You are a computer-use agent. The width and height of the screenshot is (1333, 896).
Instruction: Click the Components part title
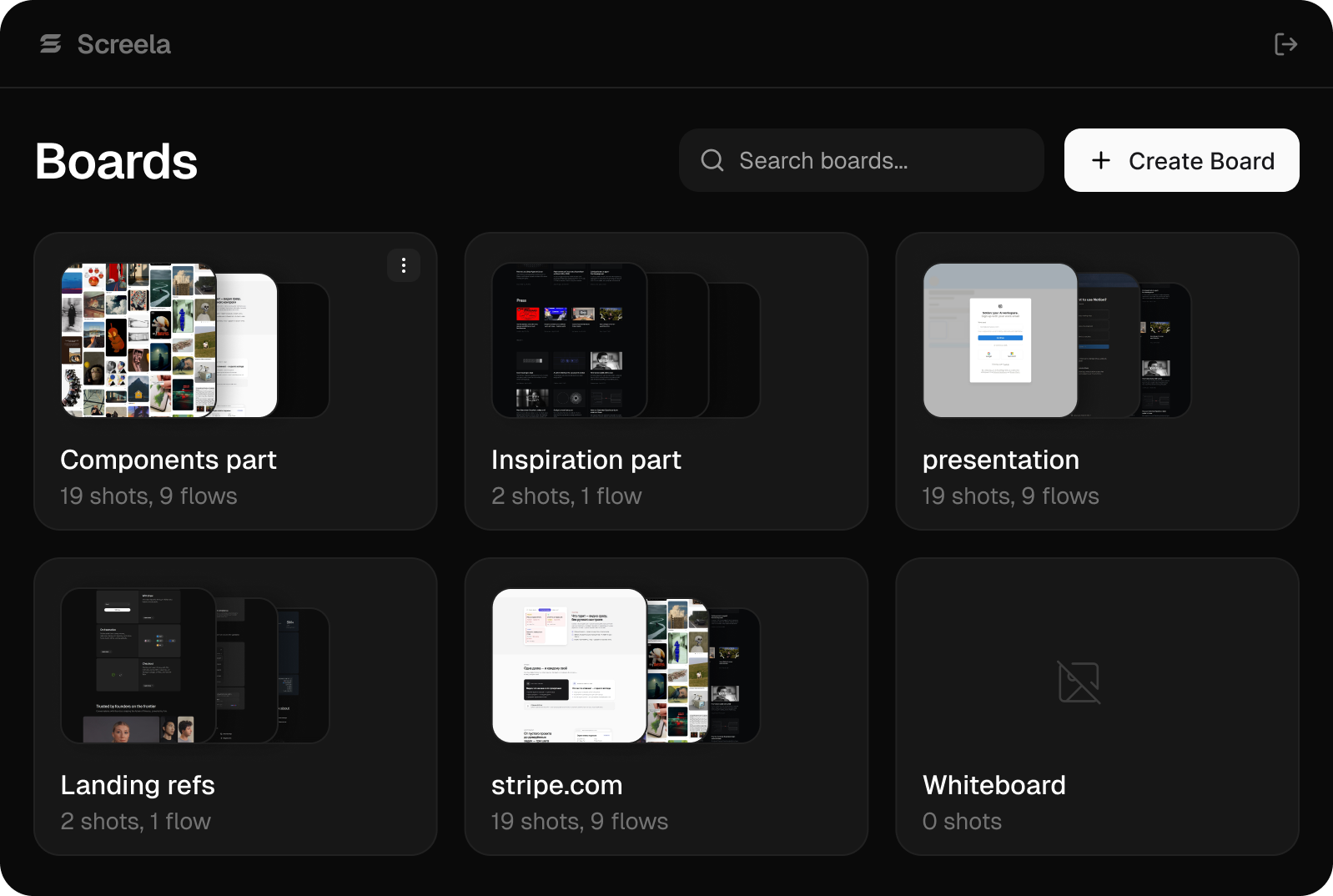169,460
